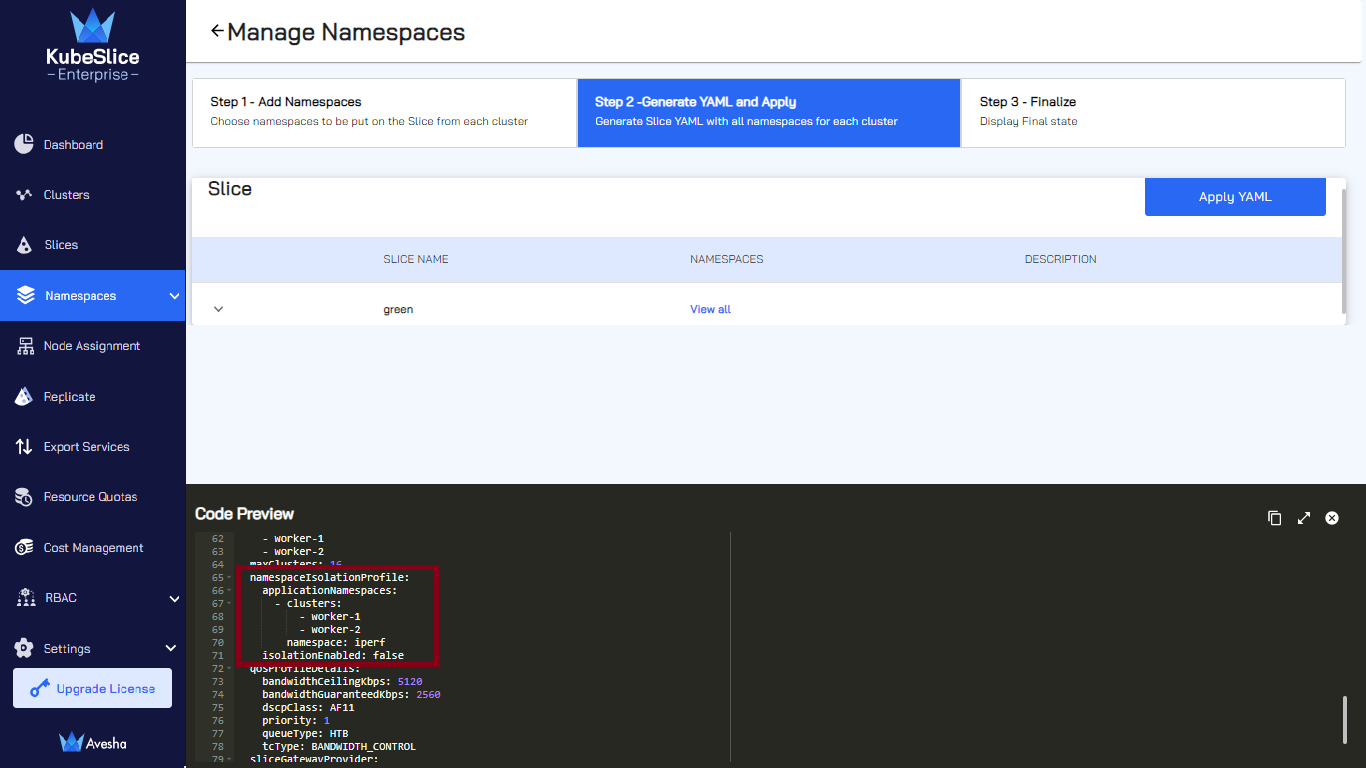Open Step 1 - Add Namespaces tab
This screenshot has height=768, width=1366.
[384, 113]
